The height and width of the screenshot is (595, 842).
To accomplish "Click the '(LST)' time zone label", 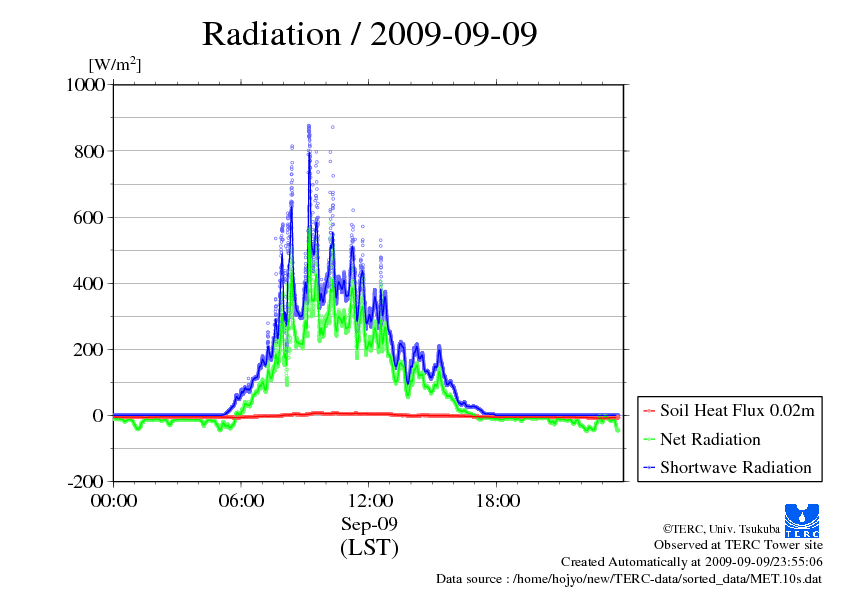I will point(369,548).
